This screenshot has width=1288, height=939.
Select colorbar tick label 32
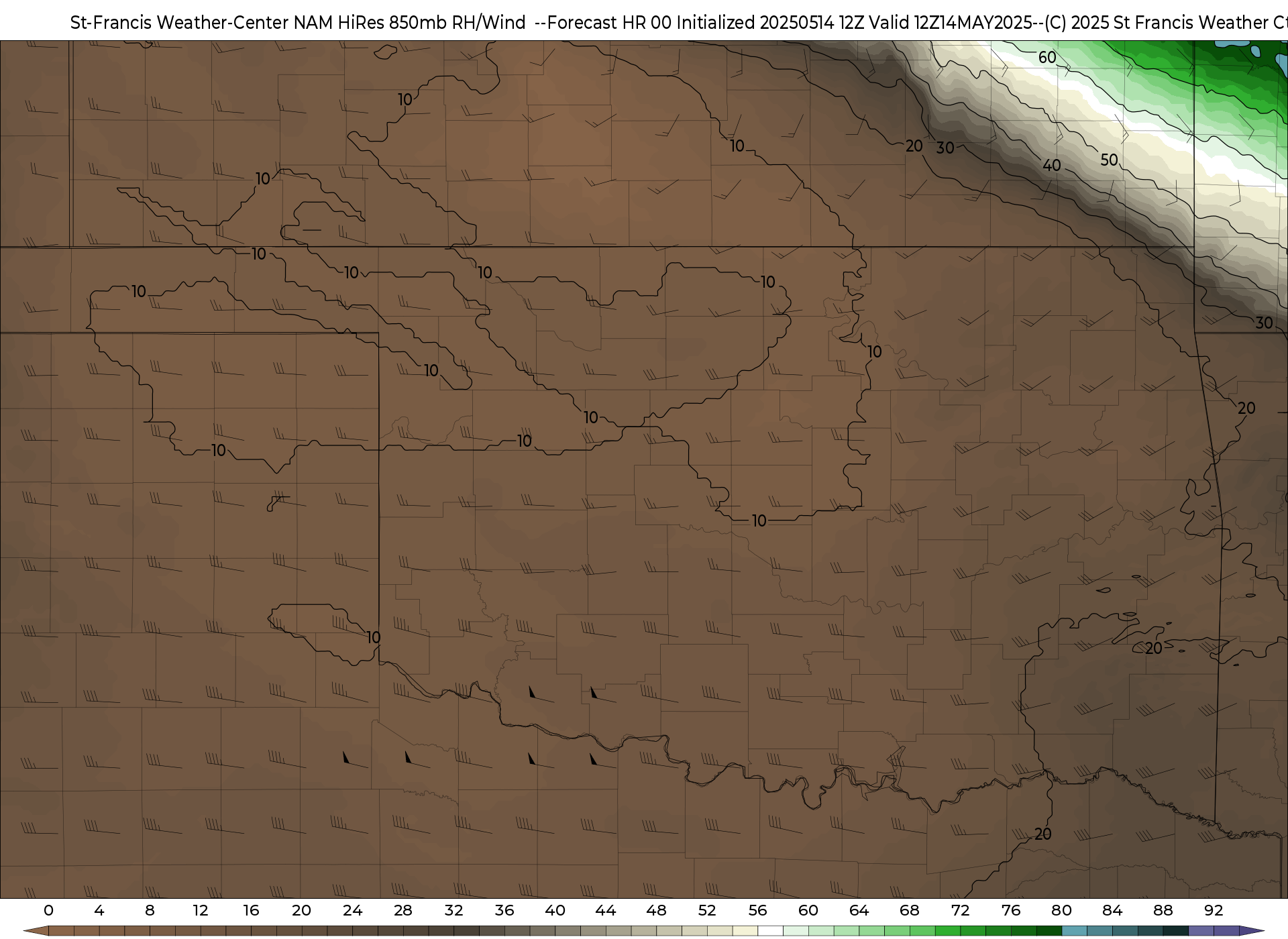pyautogui.click(x=453, y=910)
